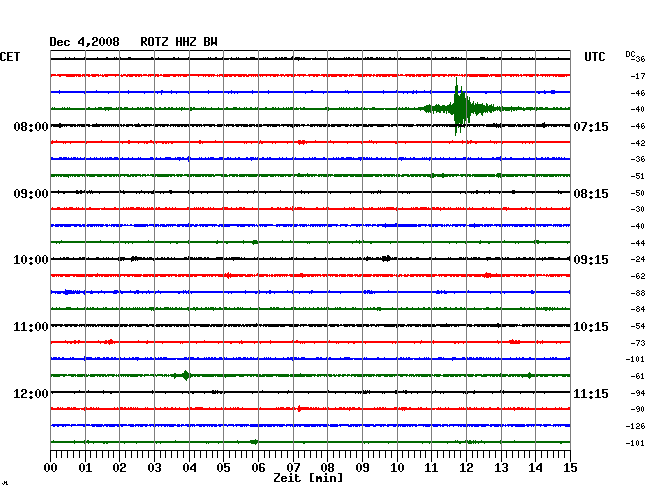Image resolution: width=650 pixels, height=494 pixels.
Task: Select DC offset value '-24'
Action: [x=638, y=259]
